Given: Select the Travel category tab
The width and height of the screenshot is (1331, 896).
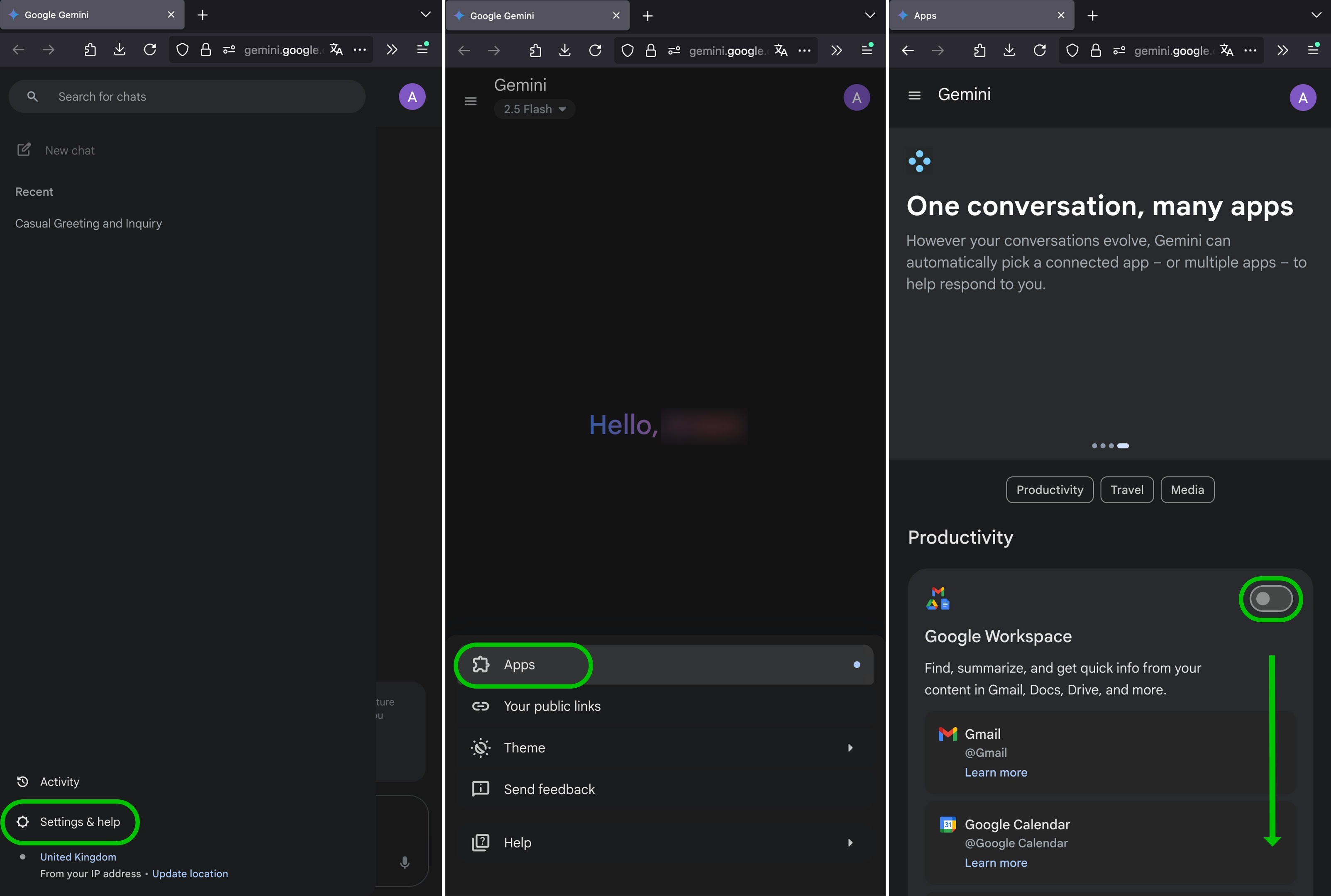Looking at the screenshot, I should click(x=1127, y=490).
